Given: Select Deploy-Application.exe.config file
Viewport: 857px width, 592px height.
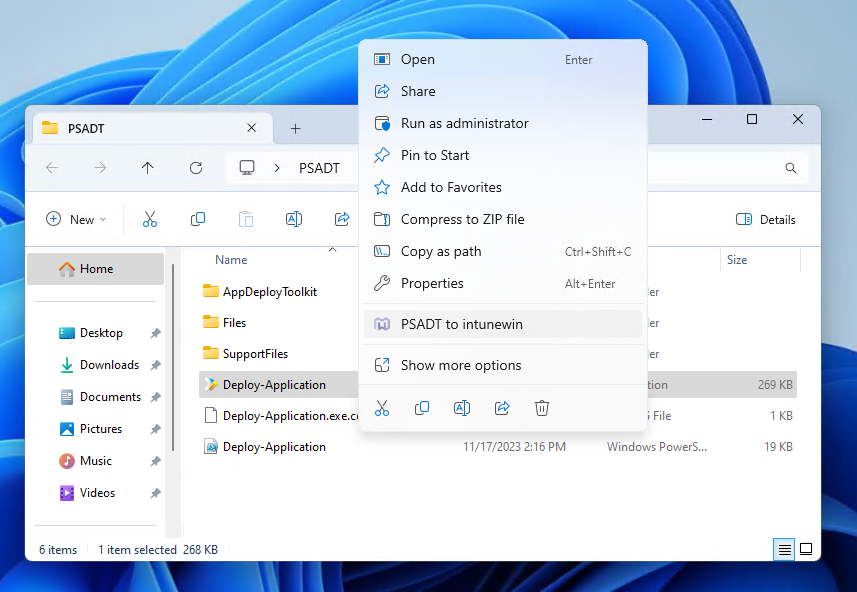Looking at the screenshot, I should 281,416.
